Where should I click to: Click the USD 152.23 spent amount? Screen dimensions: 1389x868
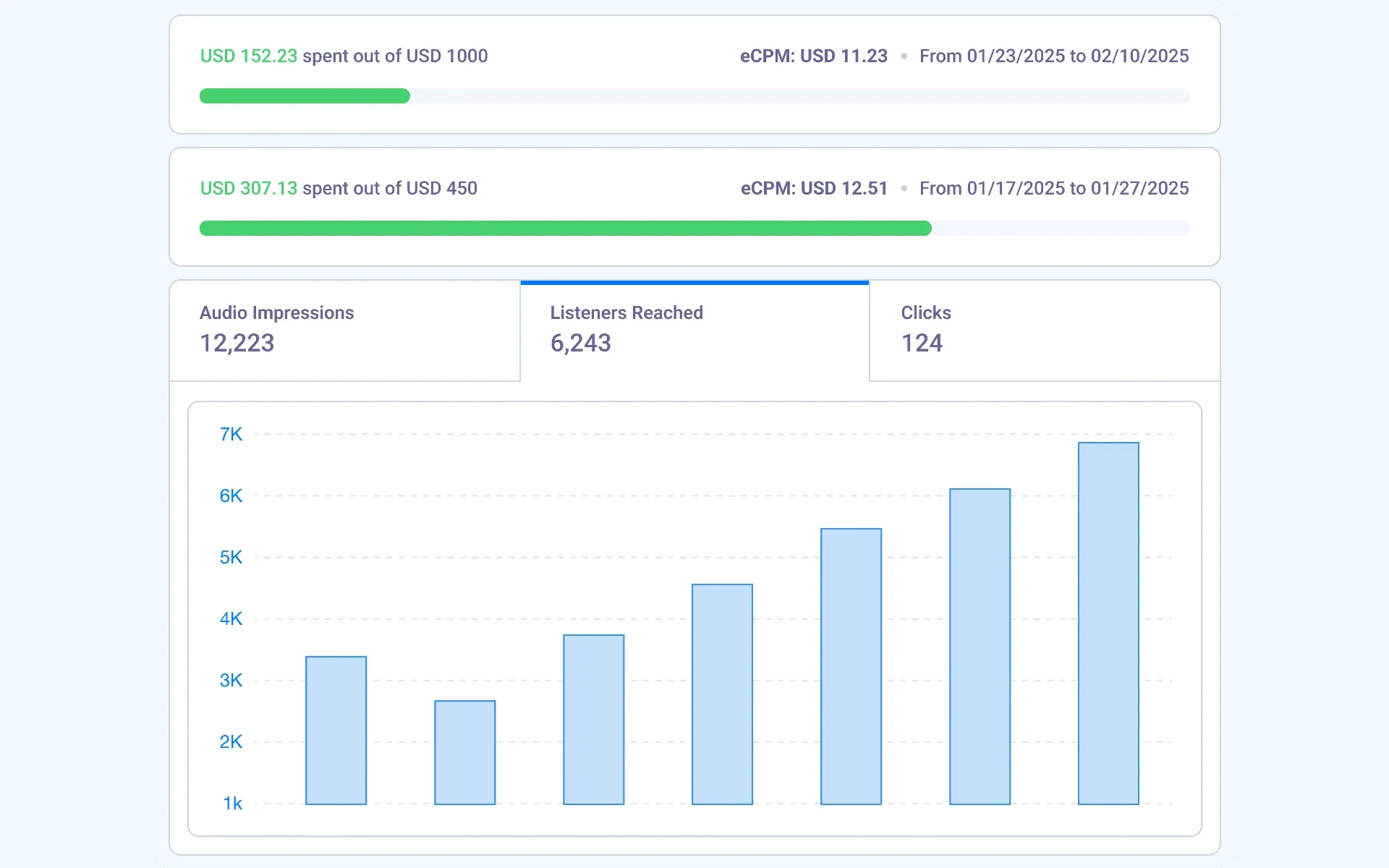pos(247,56)
